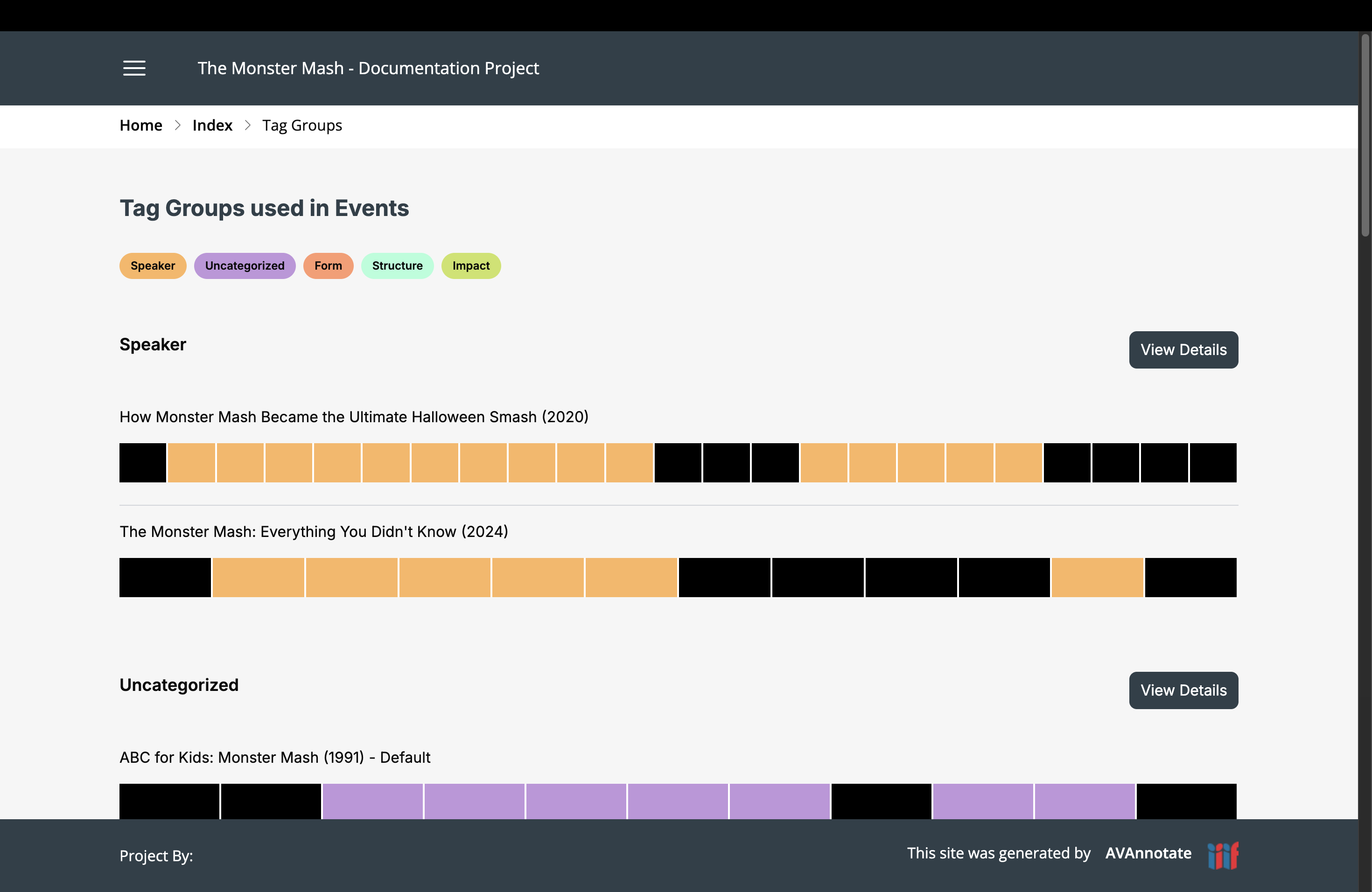Click first orange segment of 2020 timeline

click(x=191, y=462)
